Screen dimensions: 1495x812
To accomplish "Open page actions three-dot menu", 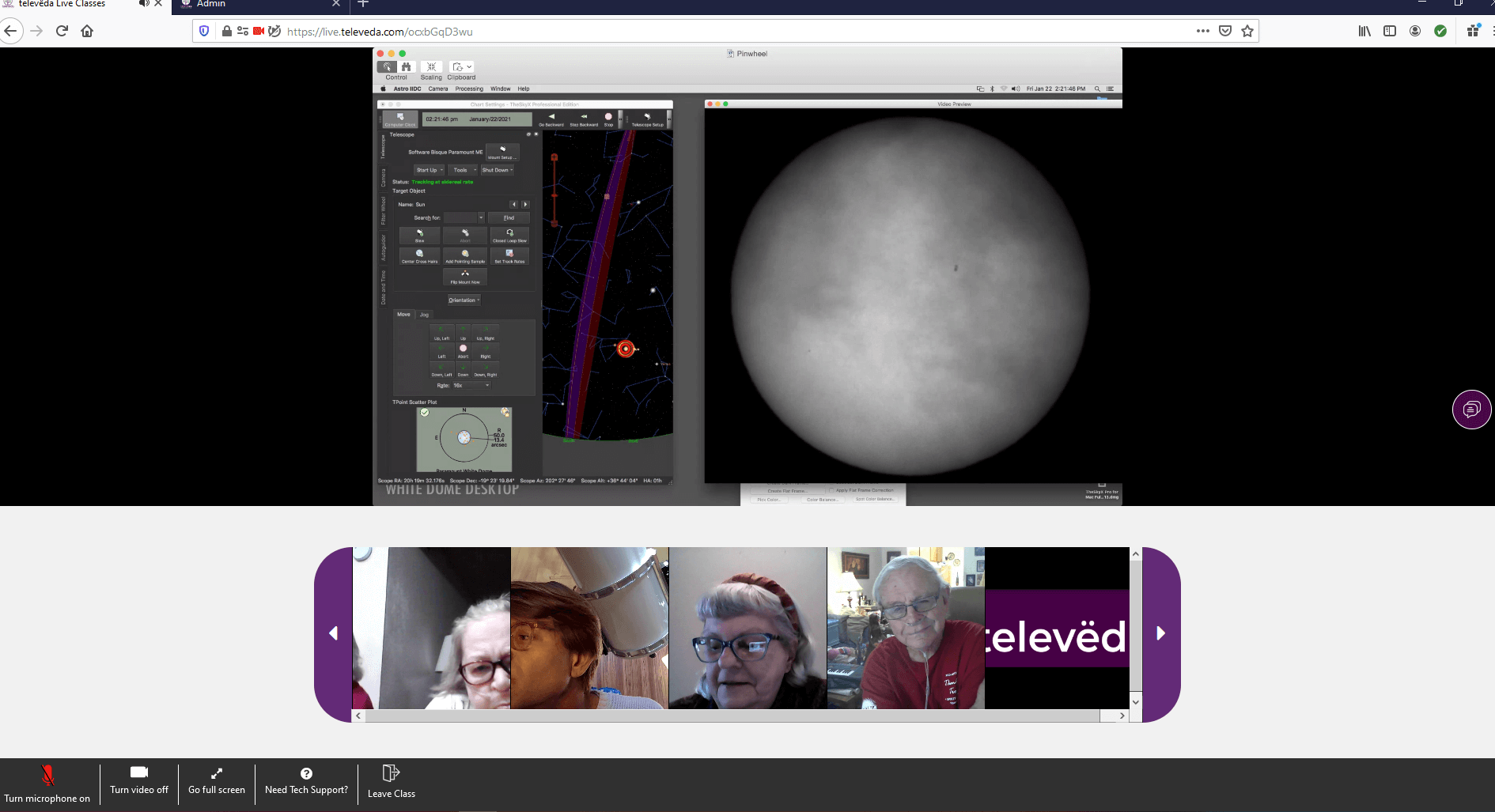I will 1202,31.
